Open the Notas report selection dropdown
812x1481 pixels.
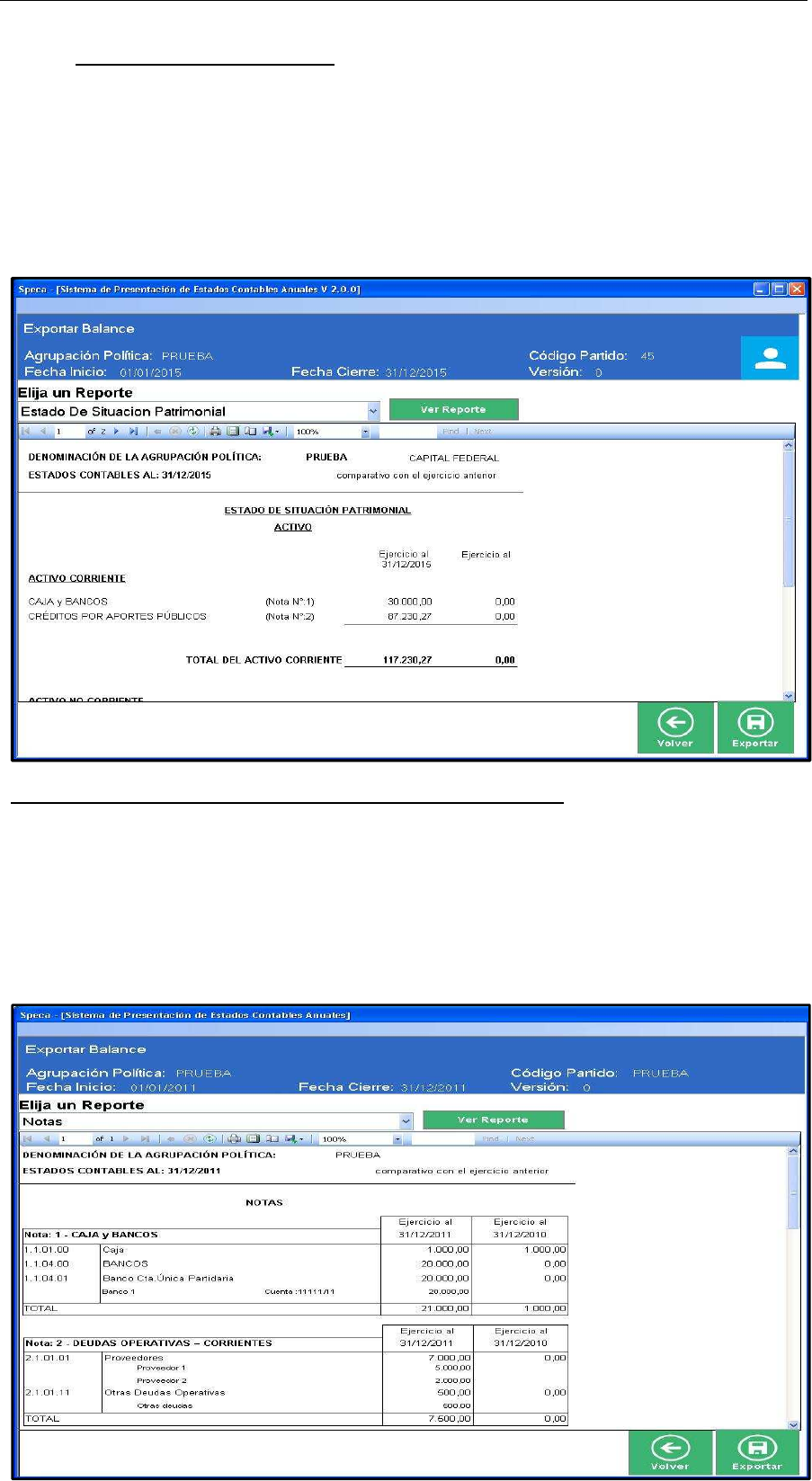coord(406,1121)
